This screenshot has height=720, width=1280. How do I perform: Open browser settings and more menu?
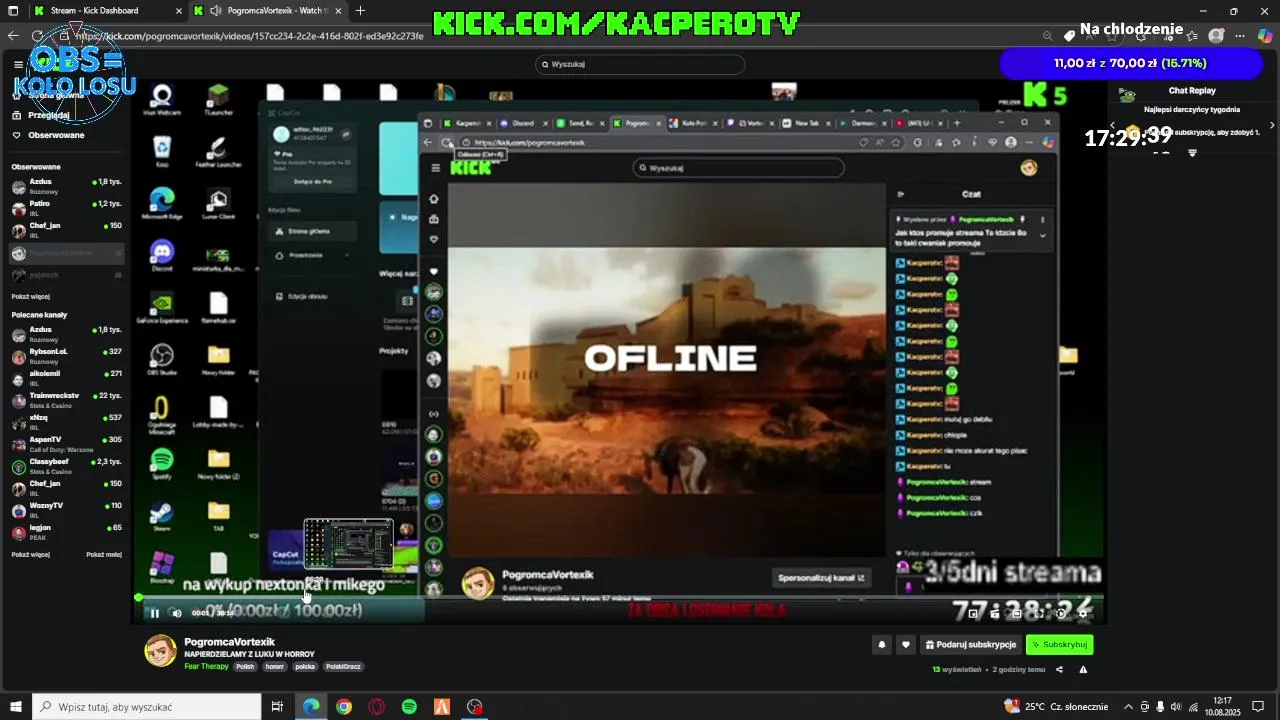point(1240,35)
